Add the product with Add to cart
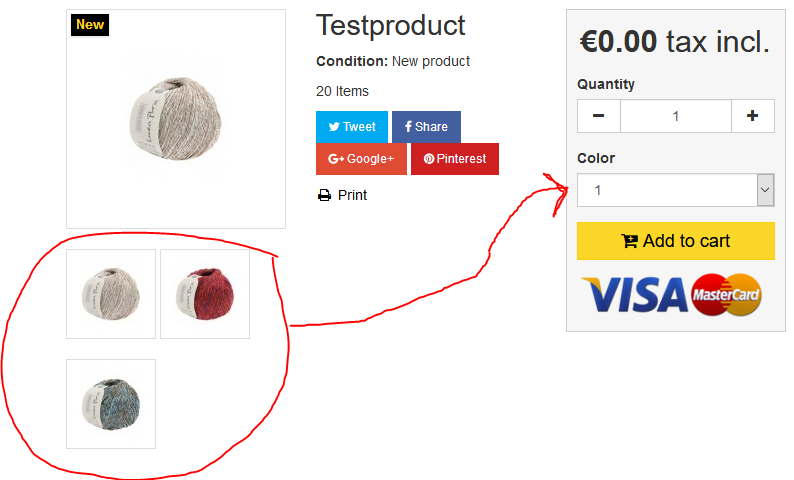The width and height of the screenshot is (794, 480). 676,241
